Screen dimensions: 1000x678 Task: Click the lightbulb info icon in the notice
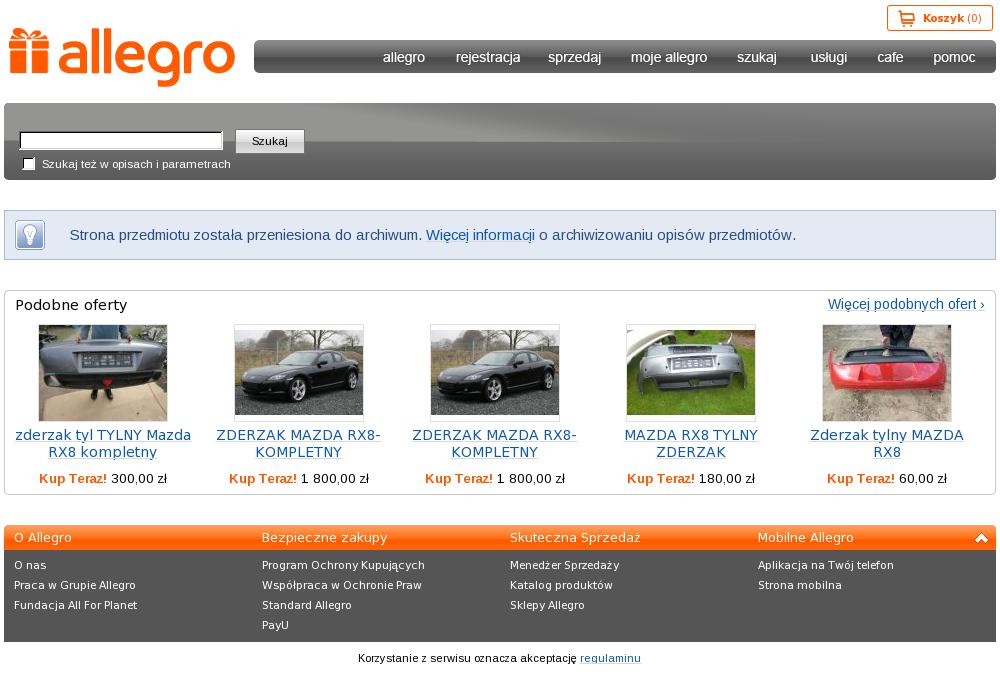tap(30, 235)
